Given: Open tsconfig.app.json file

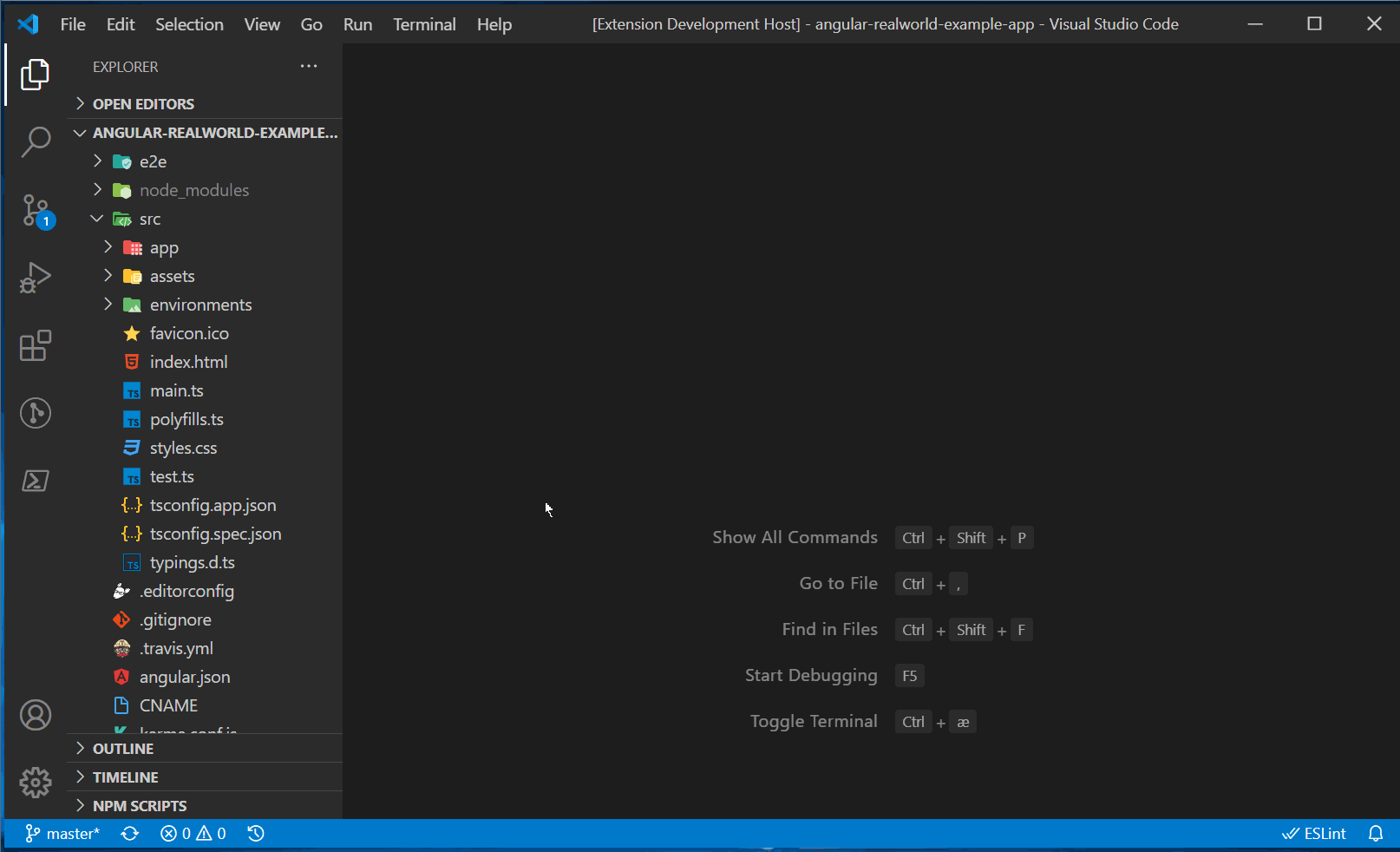Looking at the screenshot, I should [205, 505].
